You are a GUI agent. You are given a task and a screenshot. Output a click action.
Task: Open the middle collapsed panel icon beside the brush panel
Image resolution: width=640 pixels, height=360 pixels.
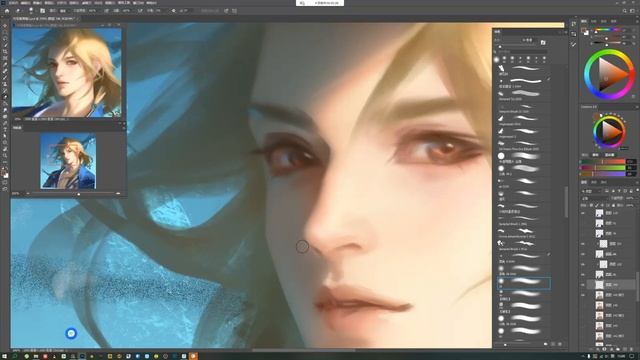573,34
